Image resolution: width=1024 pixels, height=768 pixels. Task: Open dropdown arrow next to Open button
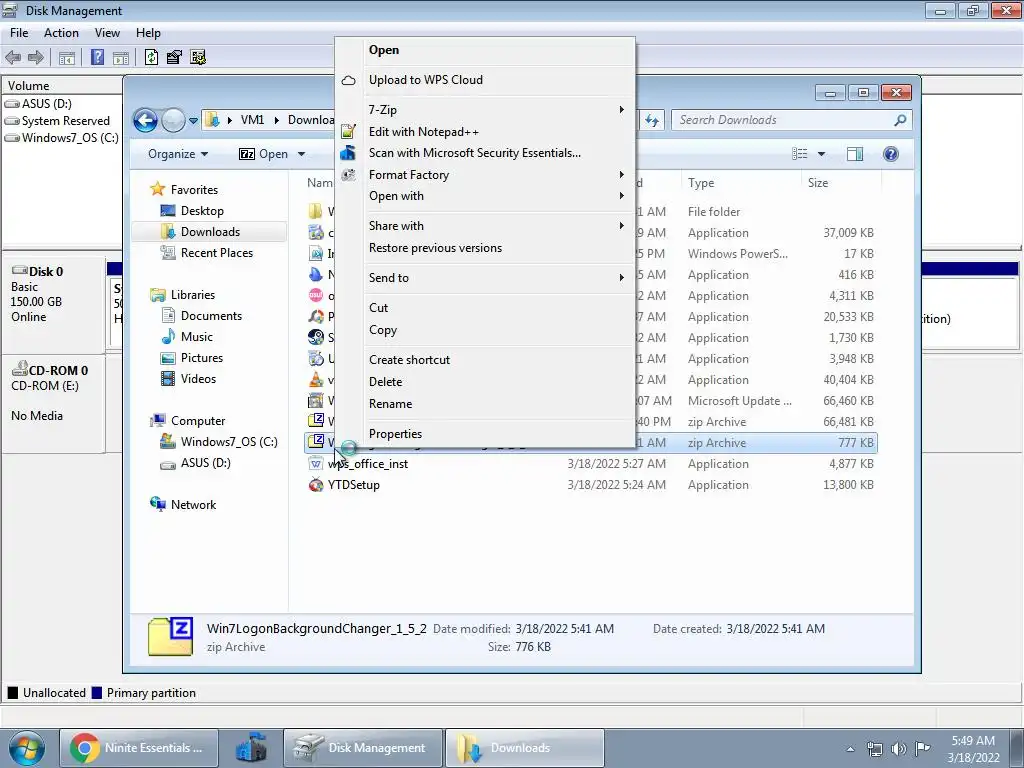tap(301, 154)
